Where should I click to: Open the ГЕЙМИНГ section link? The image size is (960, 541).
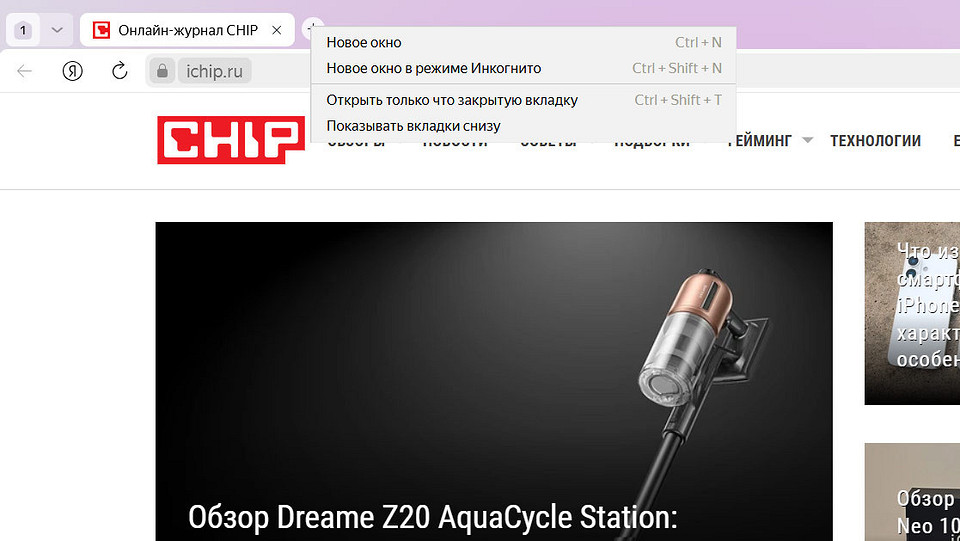click(x=760, y=141)
